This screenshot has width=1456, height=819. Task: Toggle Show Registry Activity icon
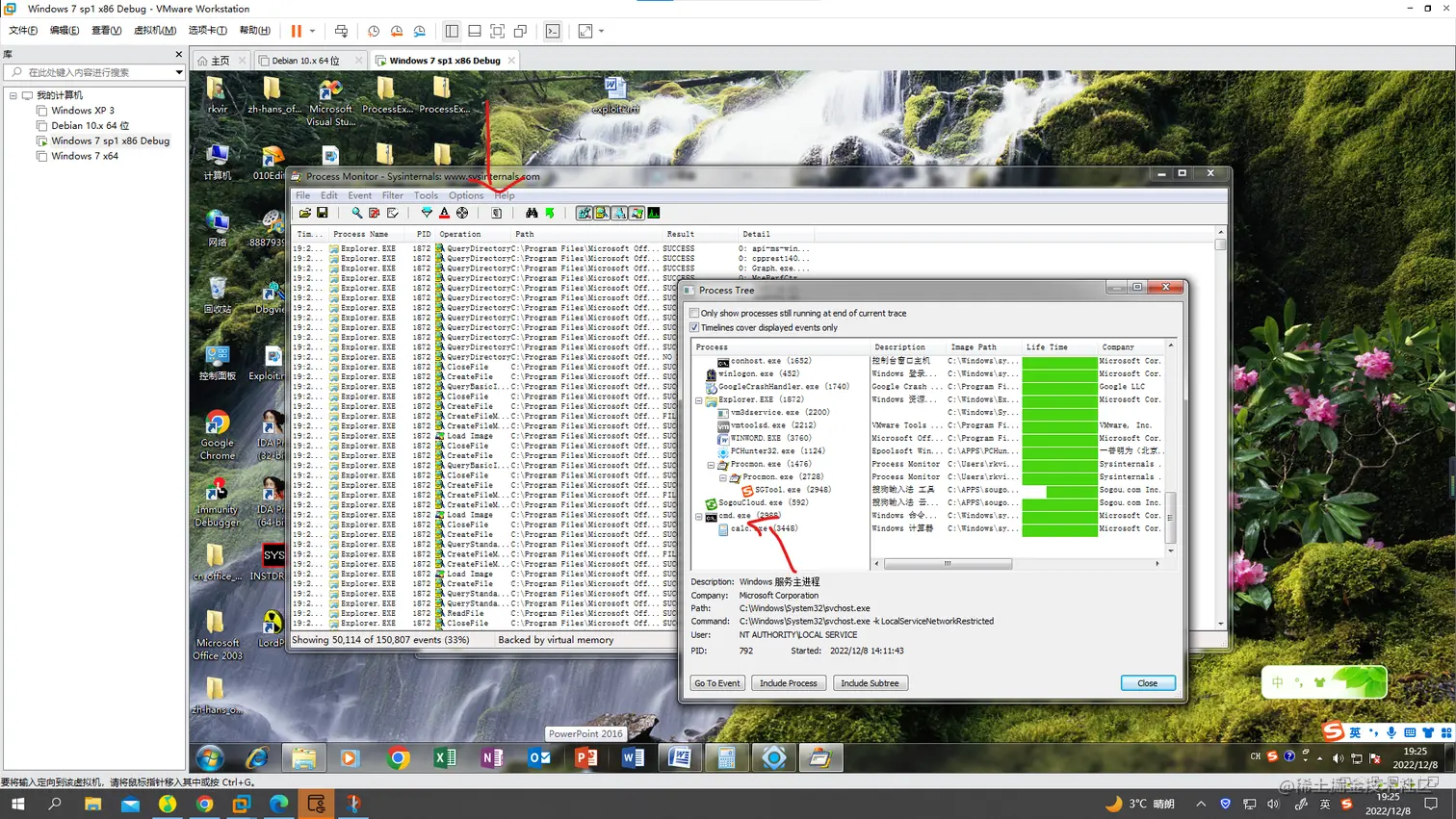[585, 213]
